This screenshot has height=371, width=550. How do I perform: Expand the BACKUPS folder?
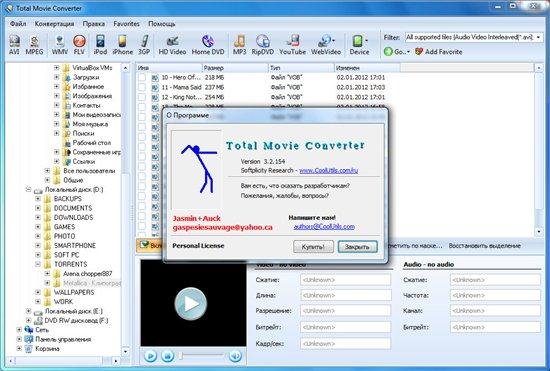(38, 198)
